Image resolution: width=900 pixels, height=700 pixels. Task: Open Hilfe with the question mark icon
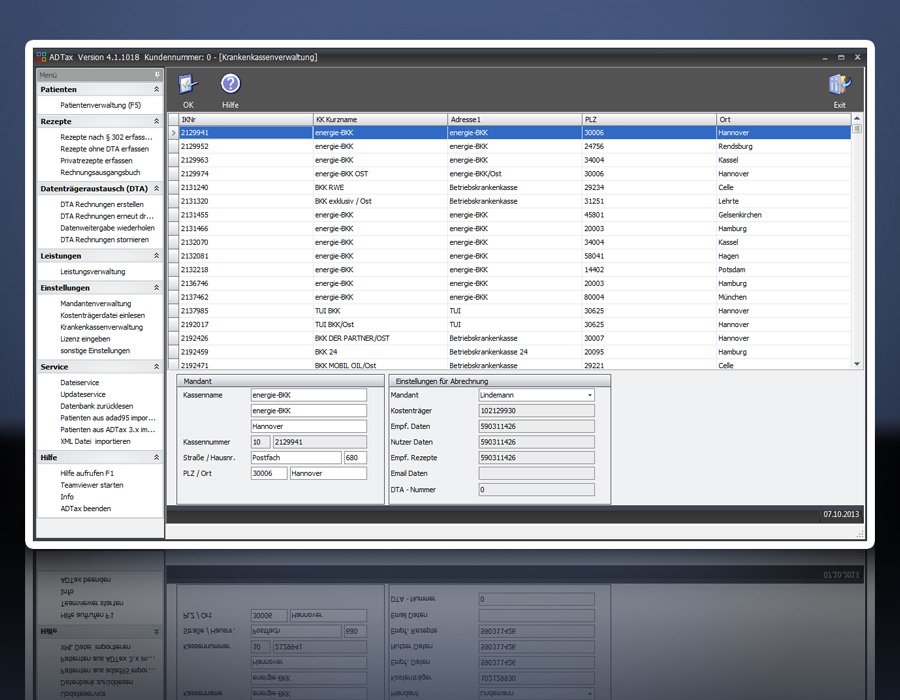(230, 85)
